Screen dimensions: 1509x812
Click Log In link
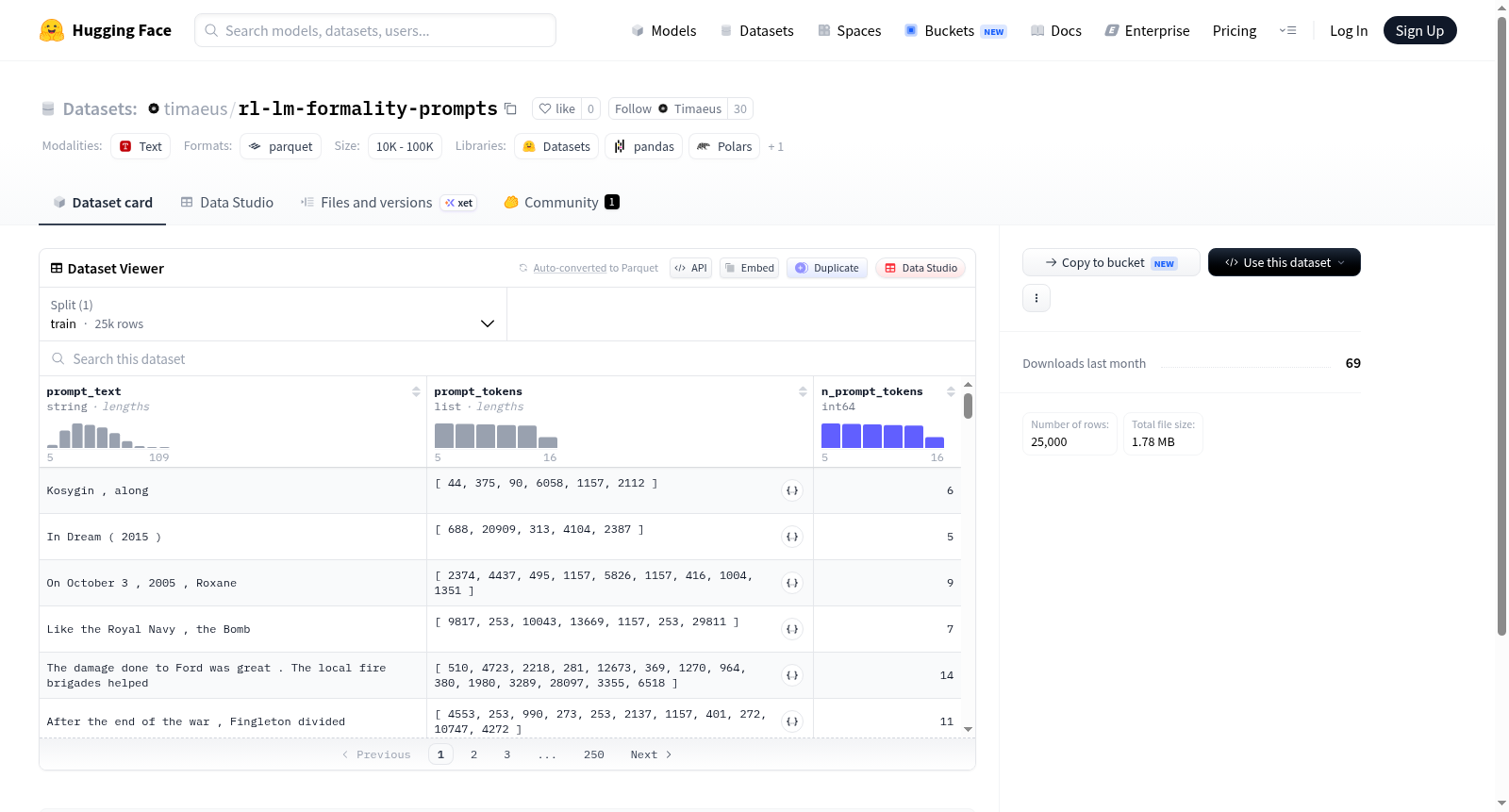(1349, 30)
